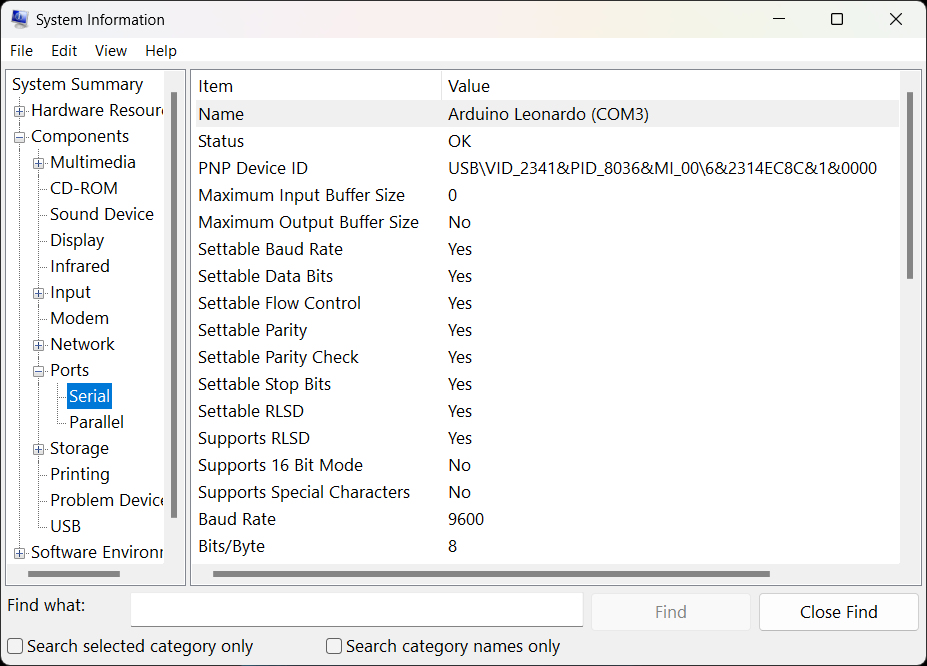Select the Sound Device tree item

(x=102, y=215)
